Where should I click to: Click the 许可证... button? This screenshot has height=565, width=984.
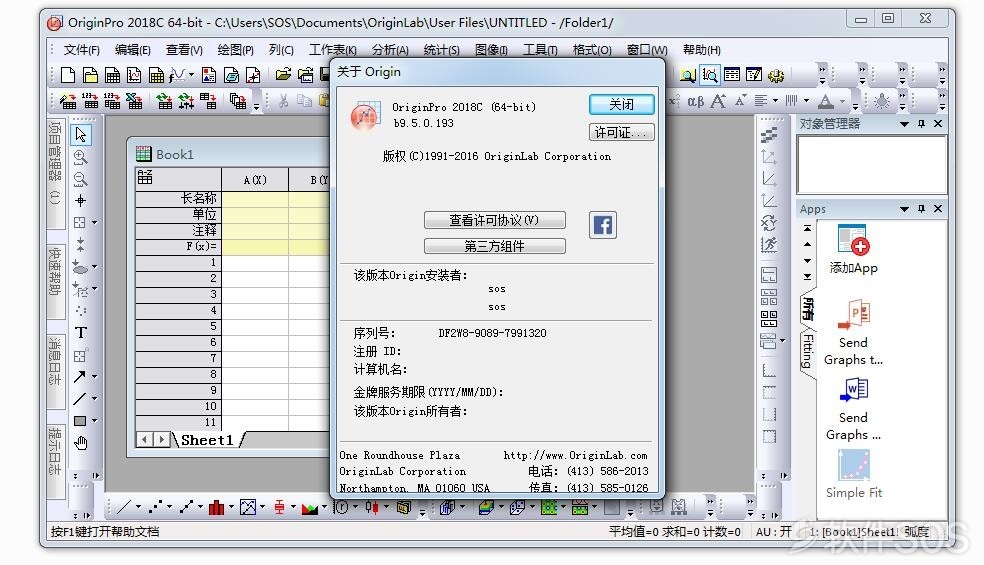[621, 132]
